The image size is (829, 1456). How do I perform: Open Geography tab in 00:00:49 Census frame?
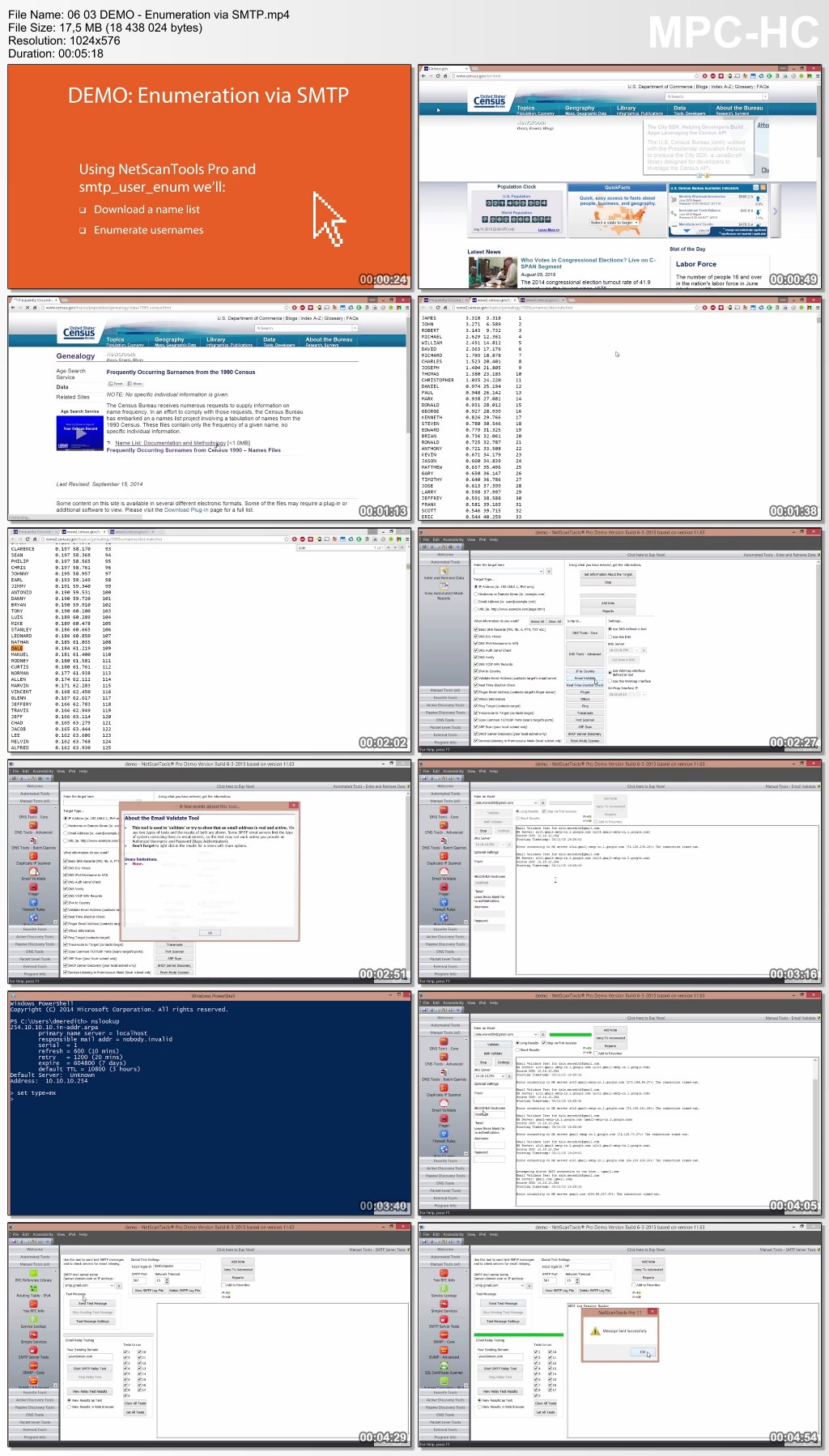[580, 108]
